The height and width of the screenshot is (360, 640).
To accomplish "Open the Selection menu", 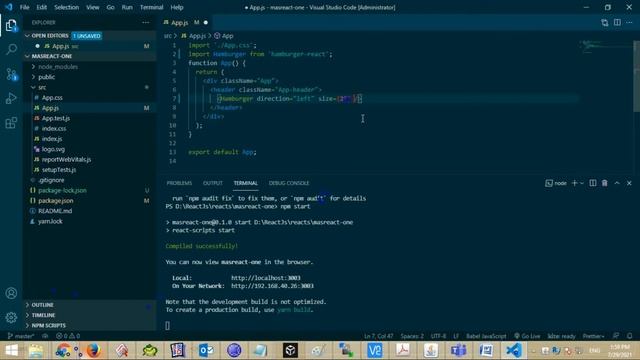I will click(67, 7).
